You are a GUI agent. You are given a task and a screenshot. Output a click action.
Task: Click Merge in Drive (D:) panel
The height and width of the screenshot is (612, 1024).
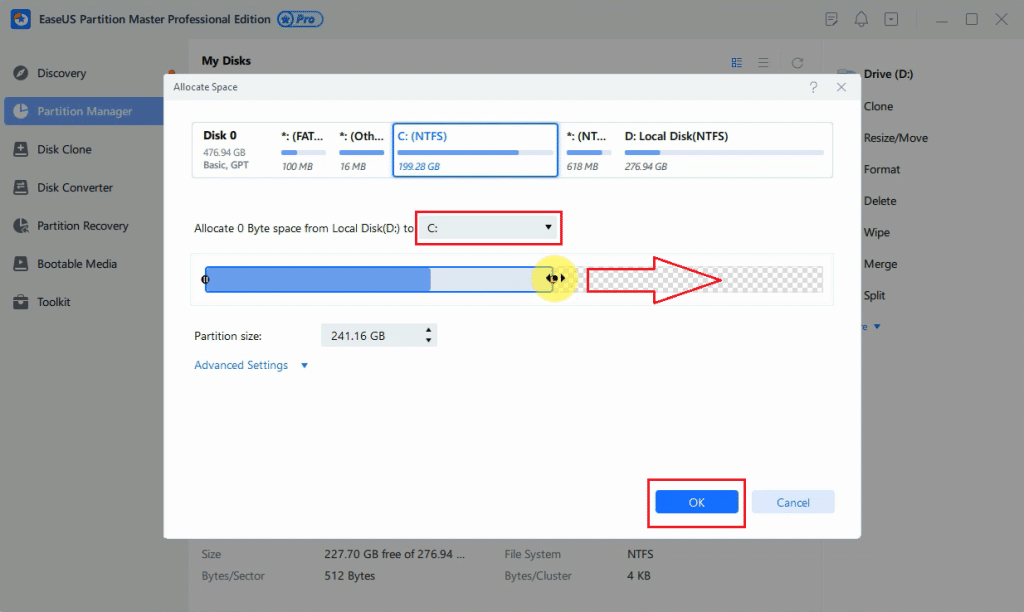[880, 264]
